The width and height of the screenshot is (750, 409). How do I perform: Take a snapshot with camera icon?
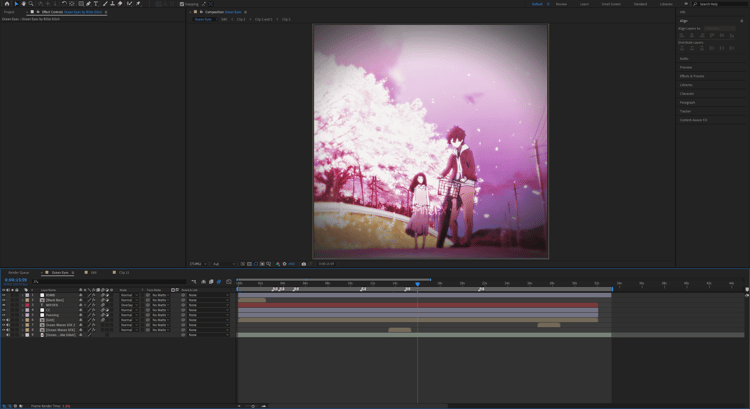303,264
